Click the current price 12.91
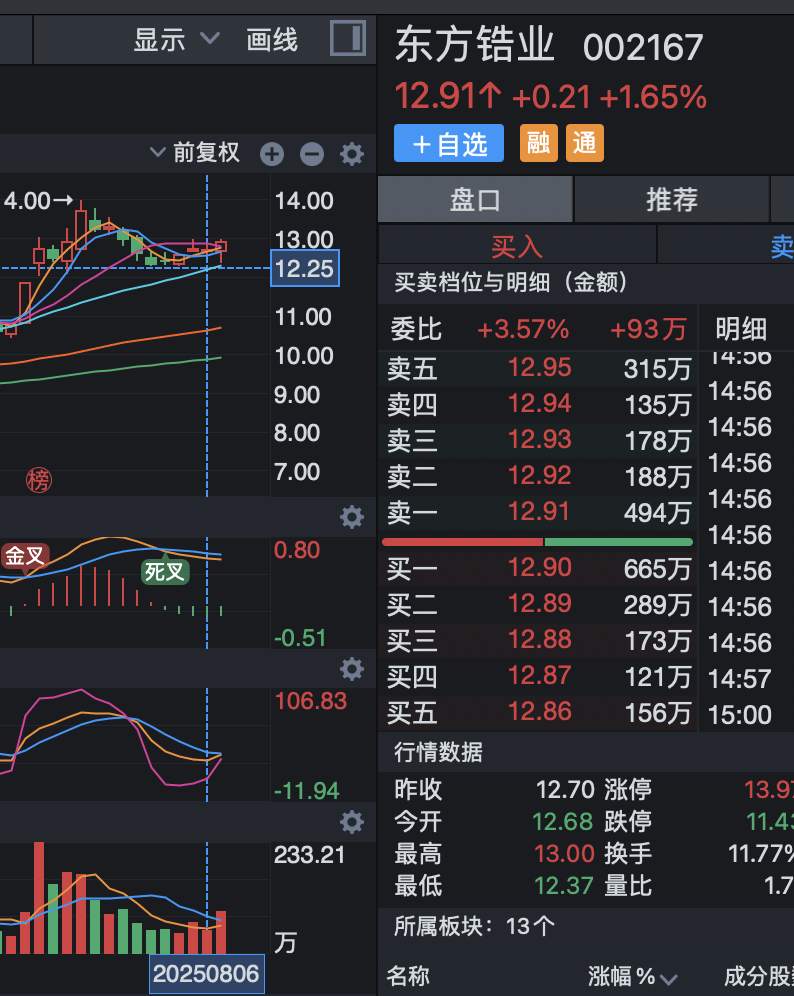 [448, 96]
